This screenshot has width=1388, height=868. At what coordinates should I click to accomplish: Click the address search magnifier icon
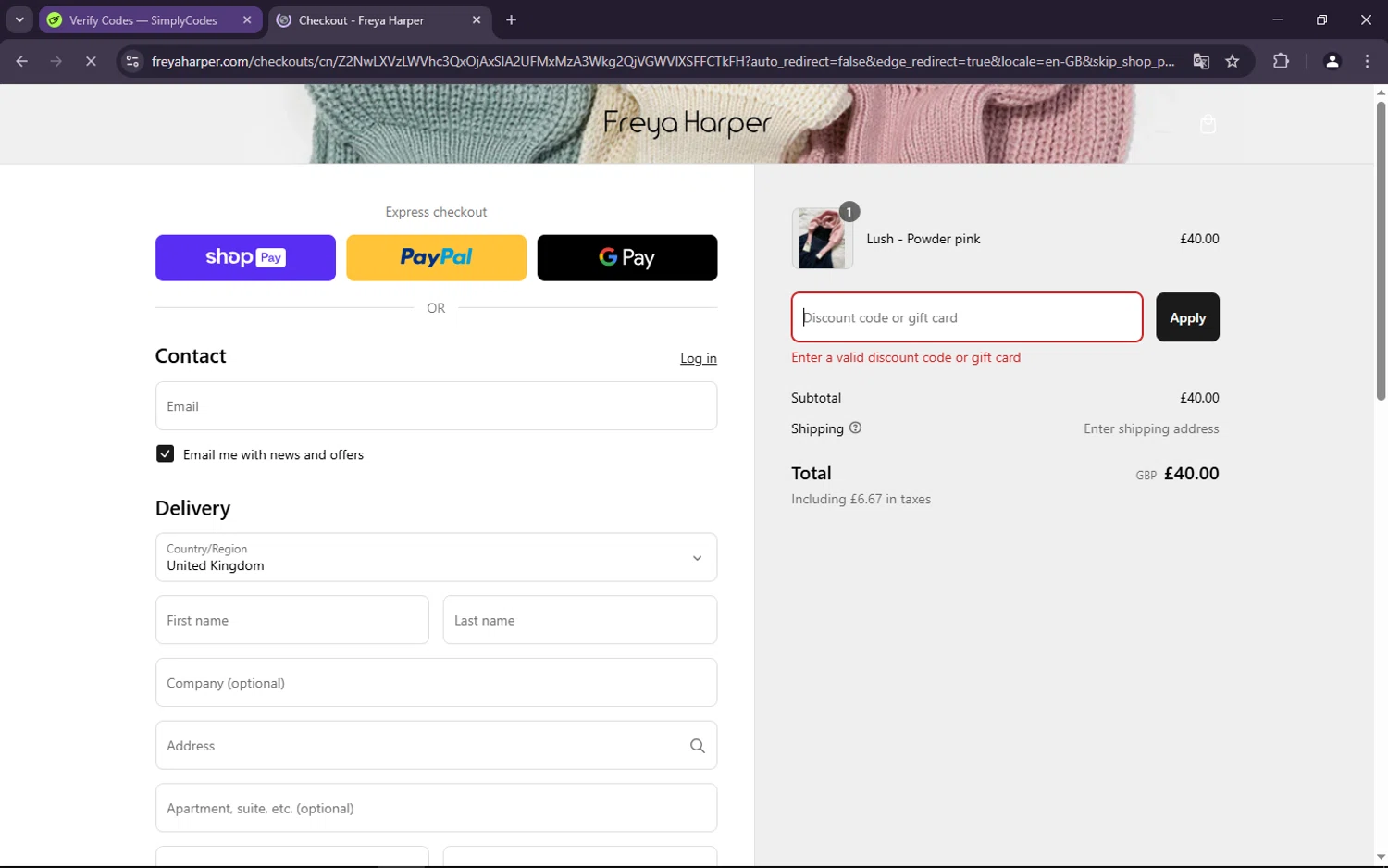point(697,746)
